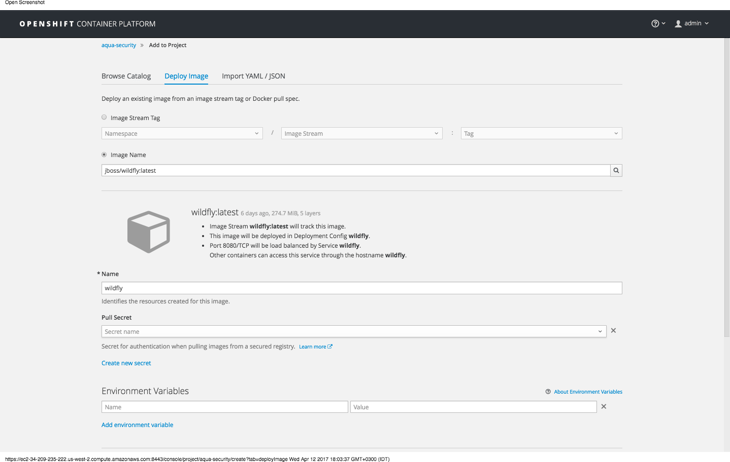This screenshot has width=730, height=462.
Task: Select the Image Stream Tag radio button
Action: click(x=104, y=117)
